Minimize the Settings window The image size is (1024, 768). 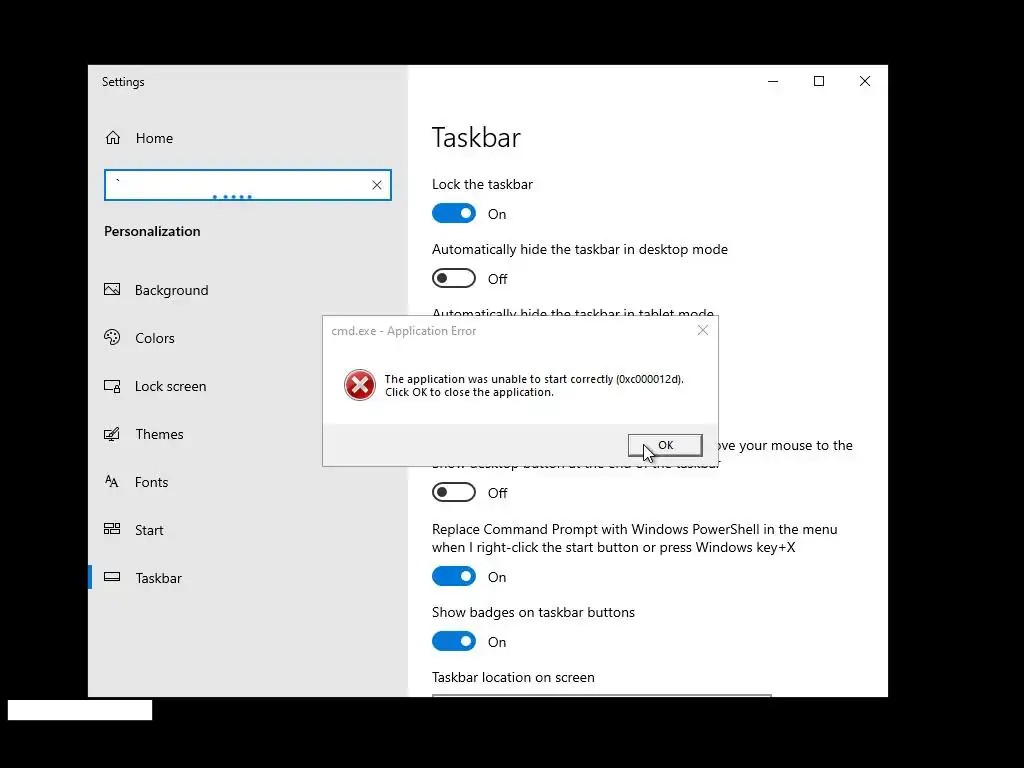pos(773,81)
